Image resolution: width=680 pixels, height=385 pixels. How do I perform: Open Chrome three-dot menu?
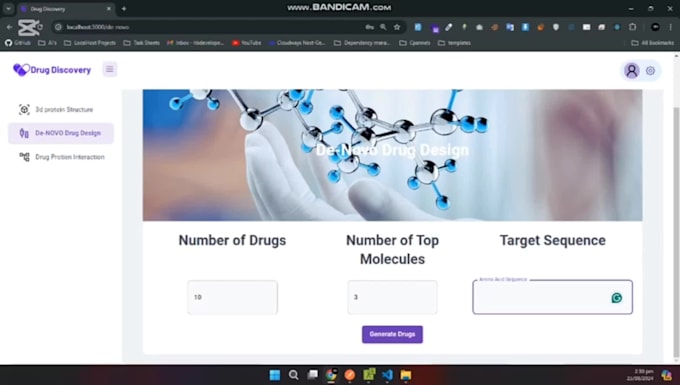[670, 27]
